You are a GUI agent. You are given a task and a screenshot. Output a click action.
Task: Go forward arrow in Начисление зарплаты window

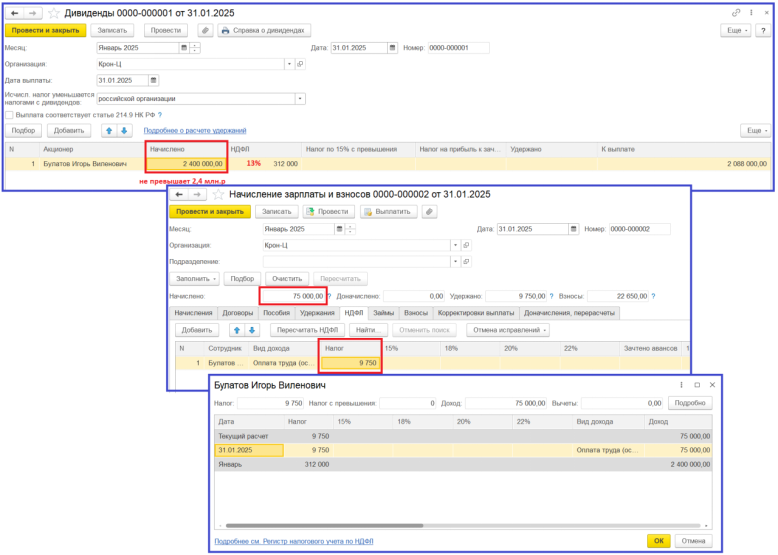pyautogui.click(x=197, y=194)
